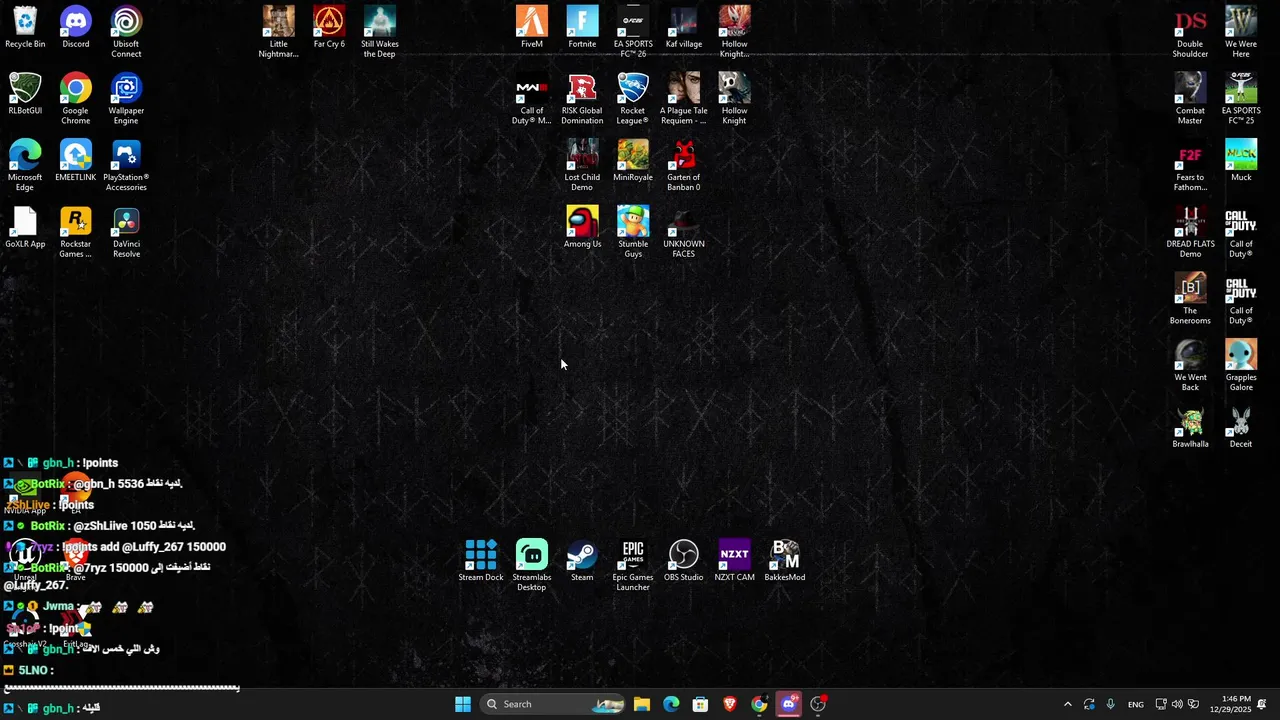Open Garten of Banban 0 shortcut
Screen dimensions: 1280x720
click(x=684, y=165)
